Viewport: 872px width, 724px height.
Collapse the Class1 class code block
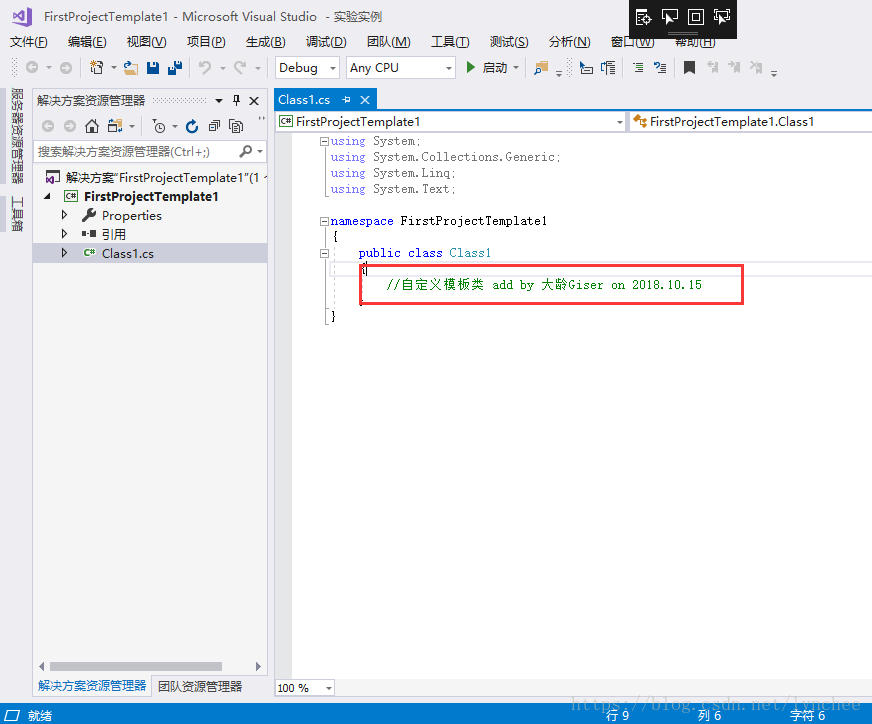[x=324, y=254]
